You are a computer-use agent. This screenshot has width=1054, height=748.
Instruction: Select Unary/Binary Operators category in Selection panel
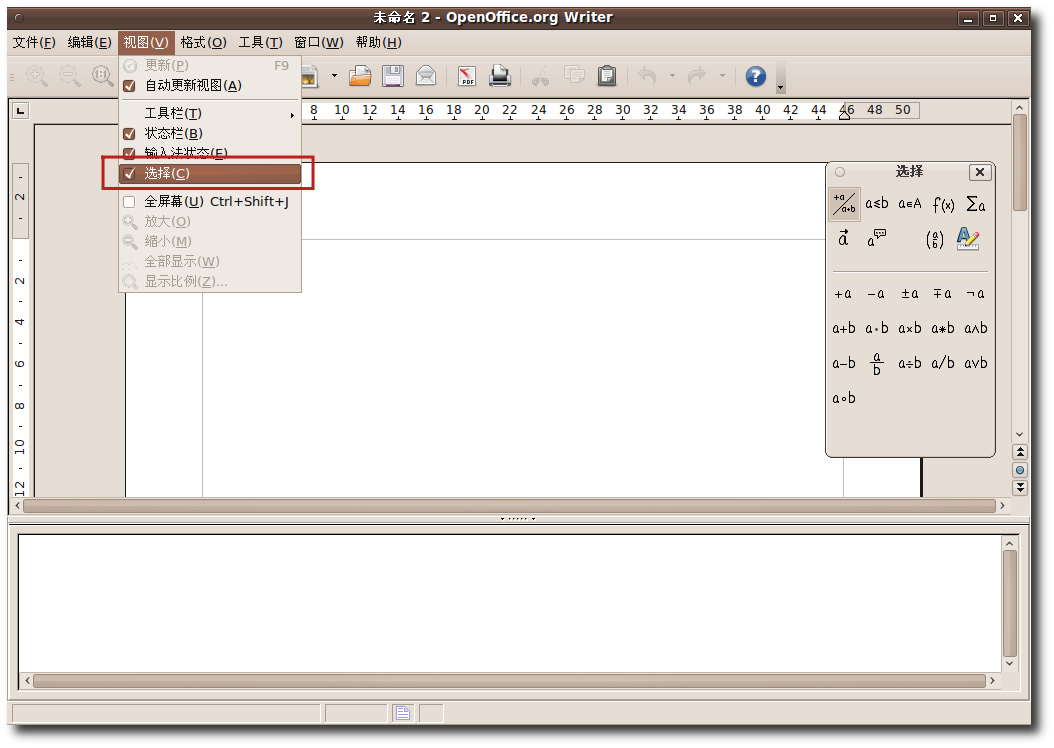(844, 204)
